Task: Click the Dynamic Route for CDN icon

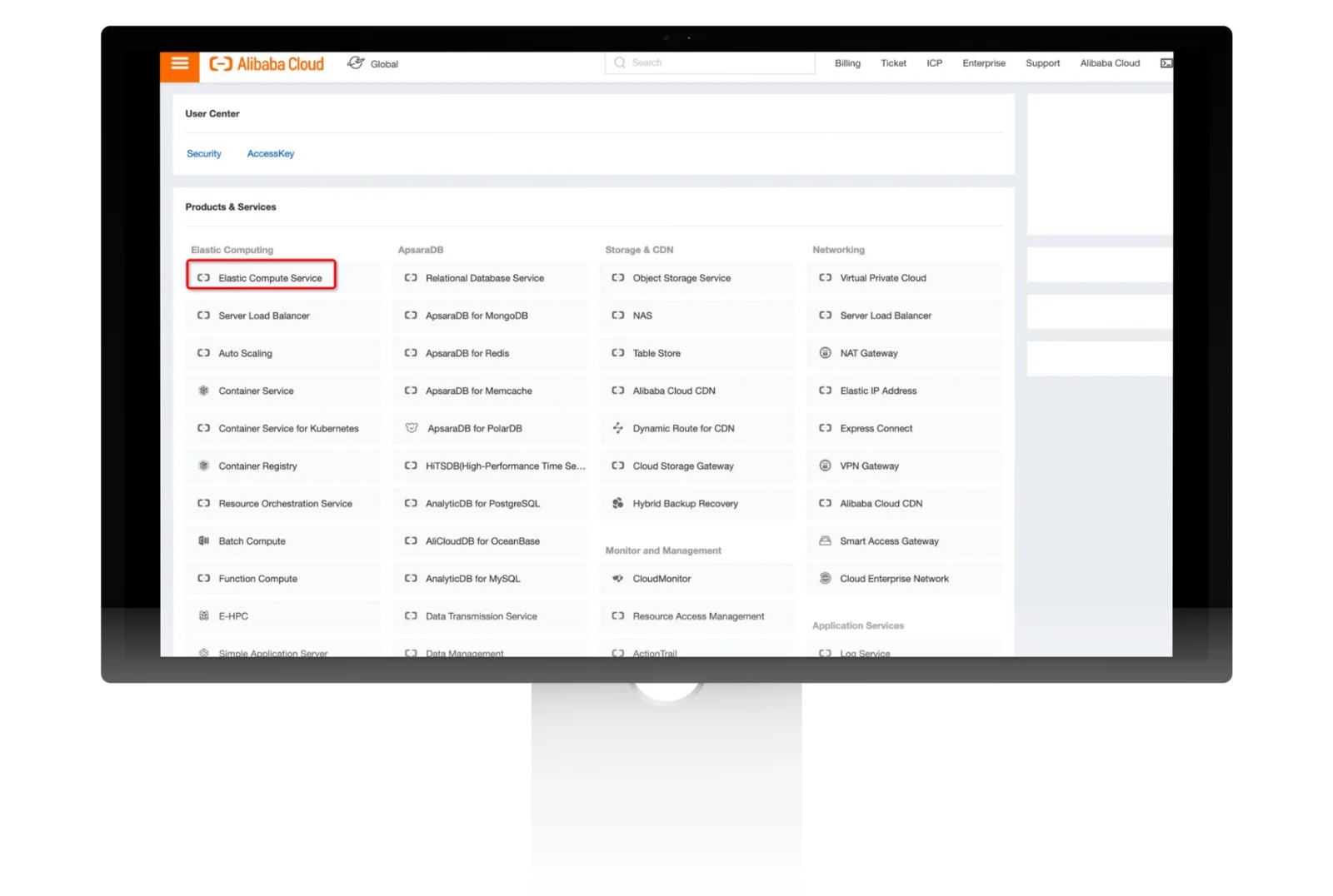Action: click(x=618, y=428)
